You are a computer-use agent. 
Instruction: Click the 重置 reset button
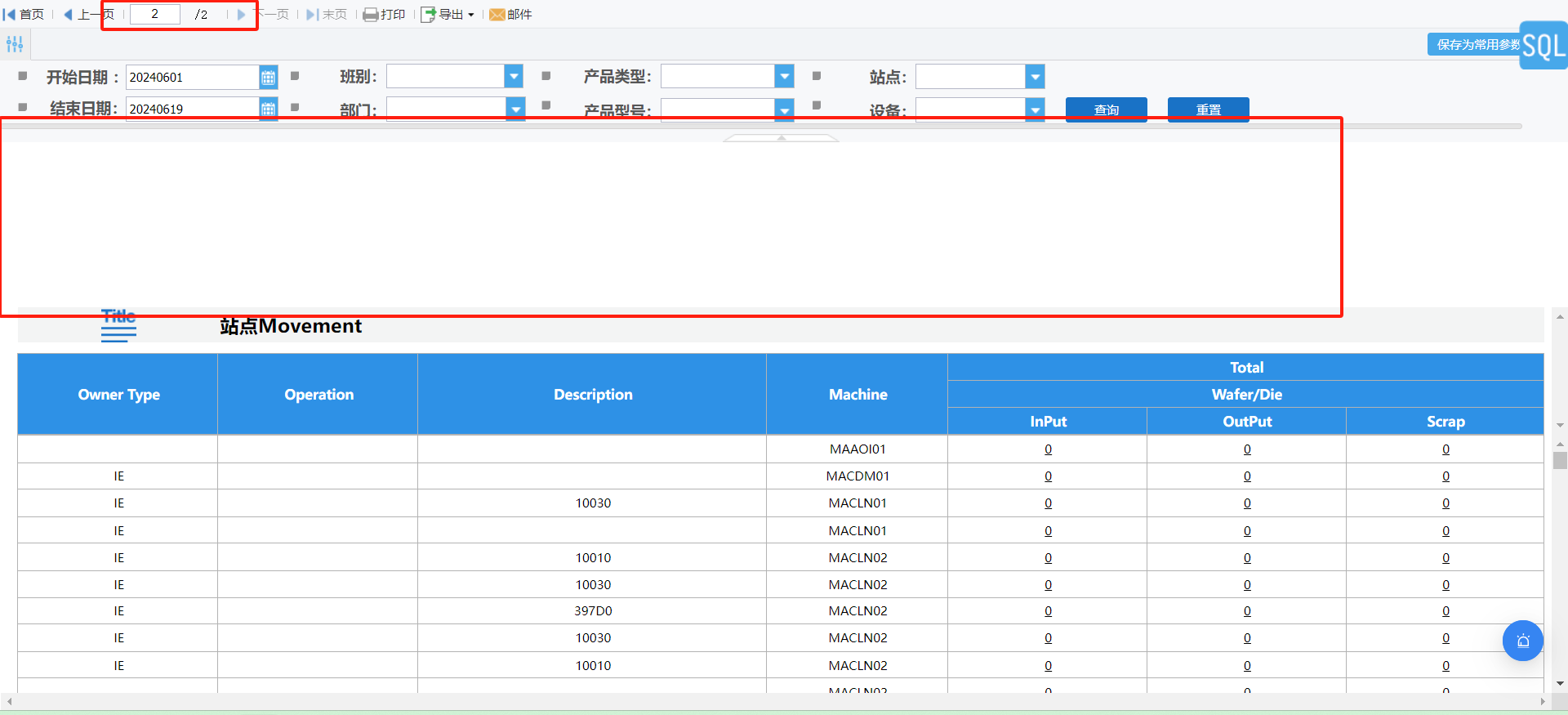[1209, 109]
